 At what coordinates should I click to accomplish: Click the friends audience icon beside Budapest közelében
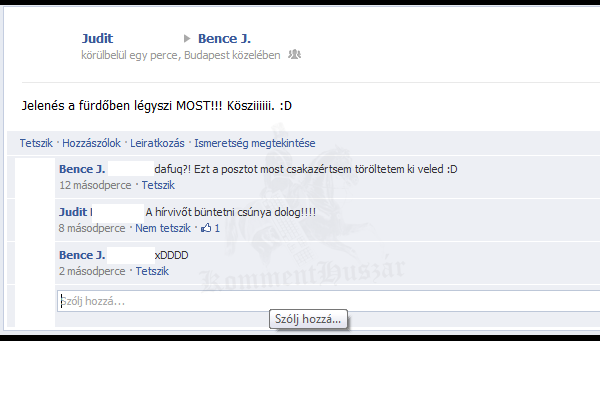295,55
